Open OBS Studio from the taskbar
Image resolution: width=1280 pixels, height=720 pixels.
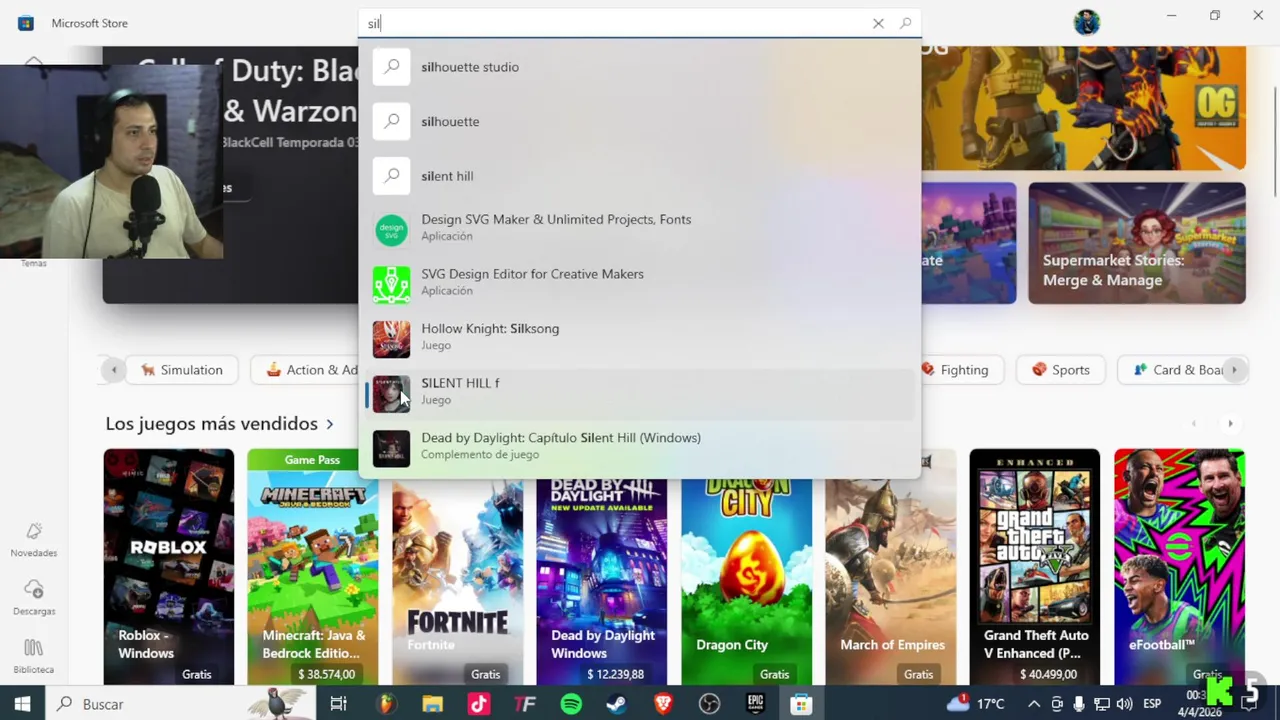[709, 704]
